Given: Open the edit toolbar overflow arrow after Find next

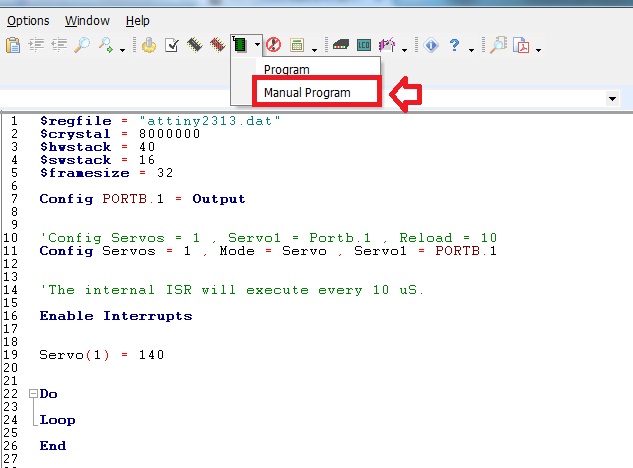Looking at the screenshot, I should (x=122, y=50).
